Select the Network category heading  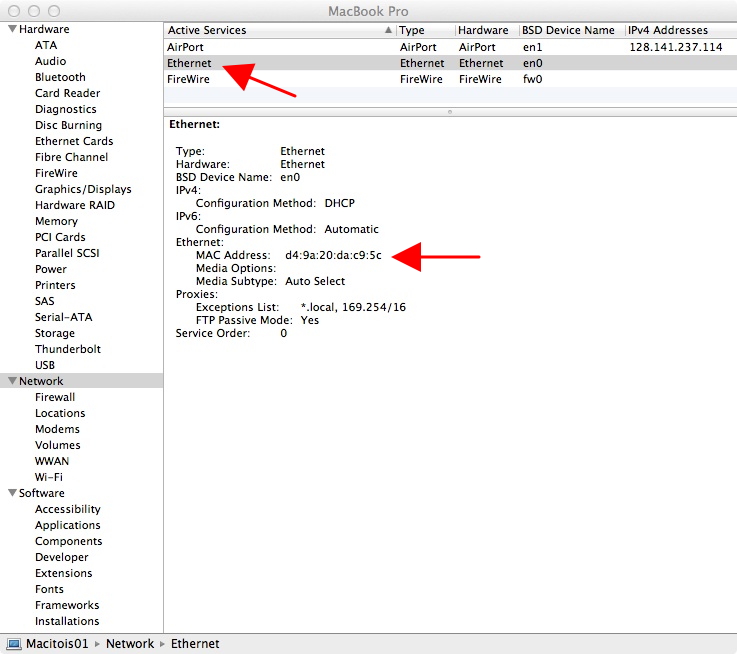(41, 381)
